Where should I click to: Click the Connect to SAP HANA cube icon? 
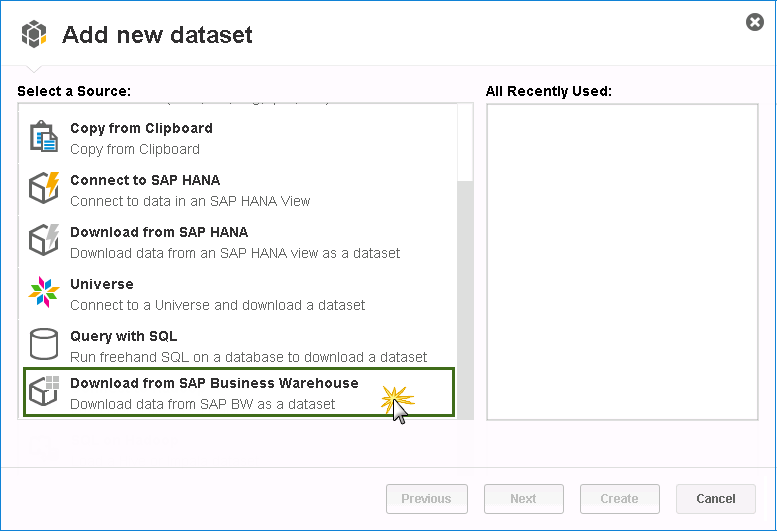[x=44, y=188]
